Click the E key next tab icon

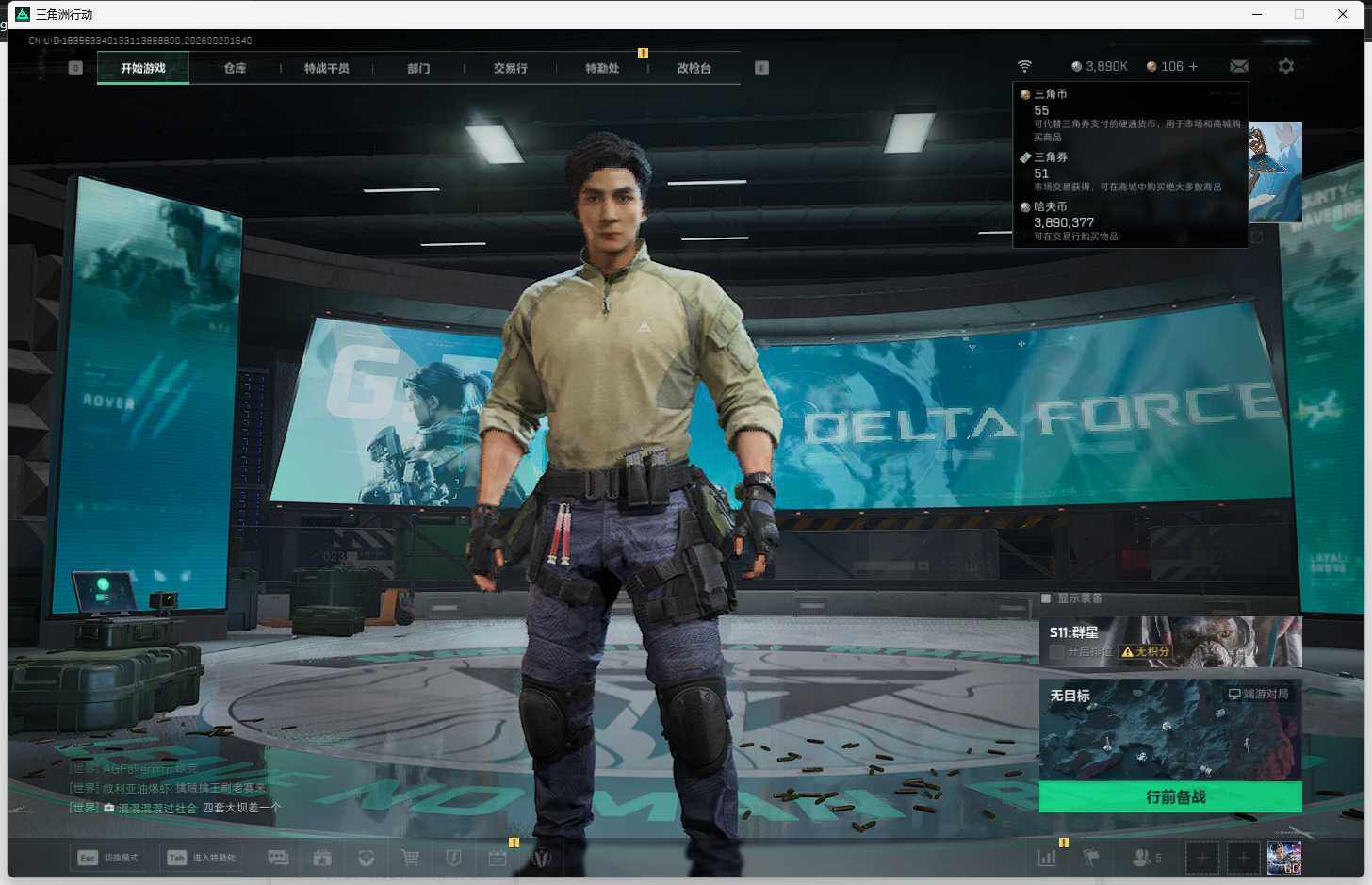[x=761, y=68]
